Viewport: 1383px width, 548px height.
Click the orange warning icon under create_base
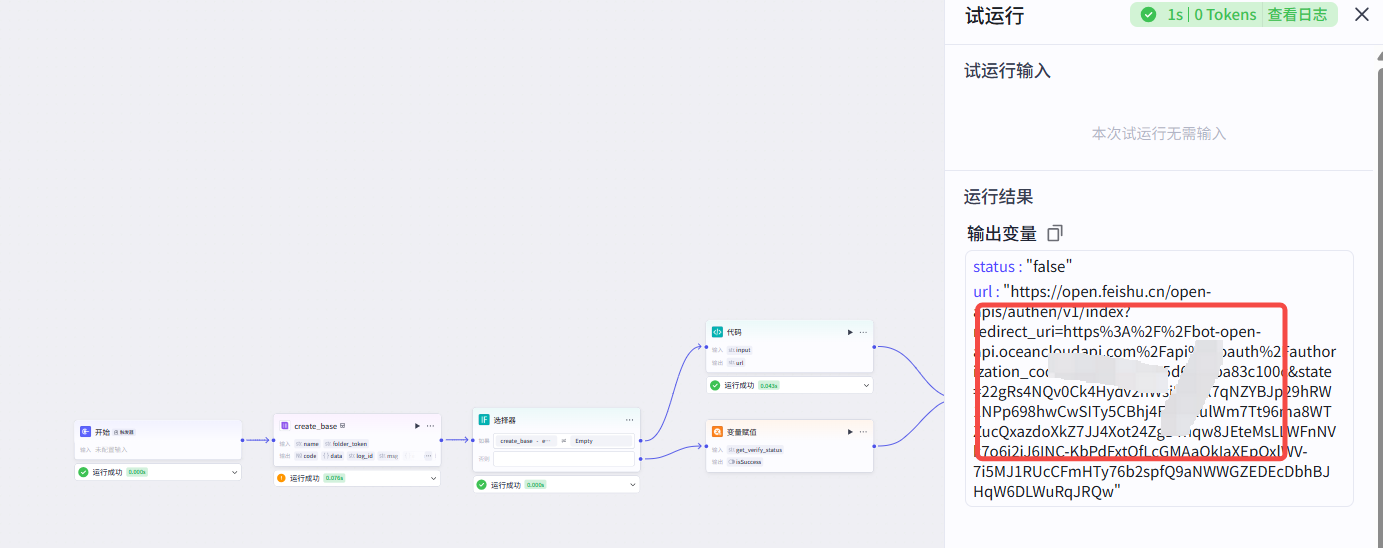click(282, 478)
